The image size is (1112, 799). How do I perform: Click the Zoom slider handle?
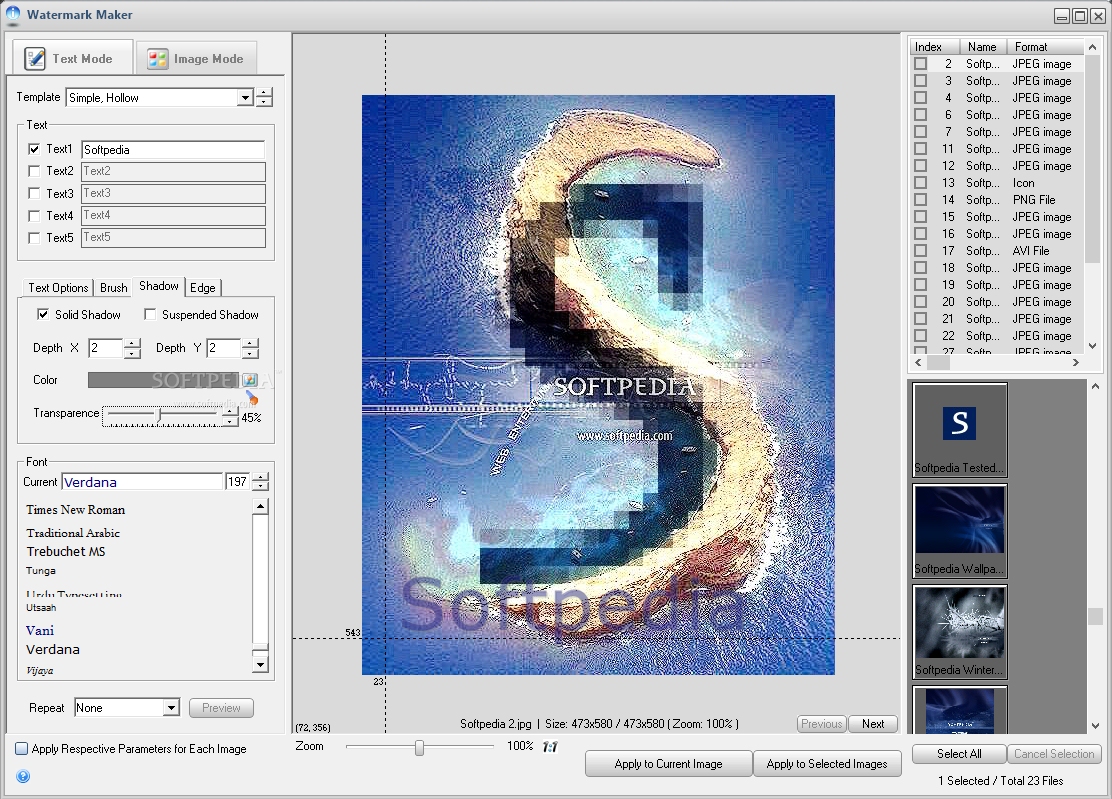(419, 747)
